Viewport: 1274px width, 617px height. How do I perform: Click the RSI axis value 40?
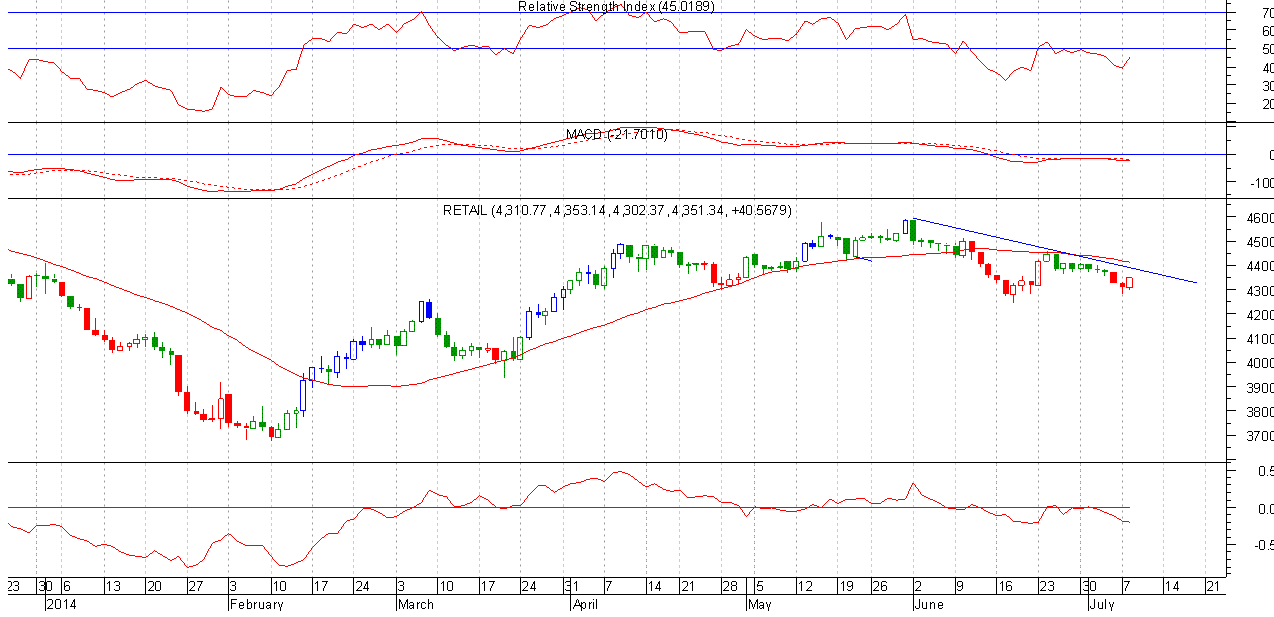1266,68
